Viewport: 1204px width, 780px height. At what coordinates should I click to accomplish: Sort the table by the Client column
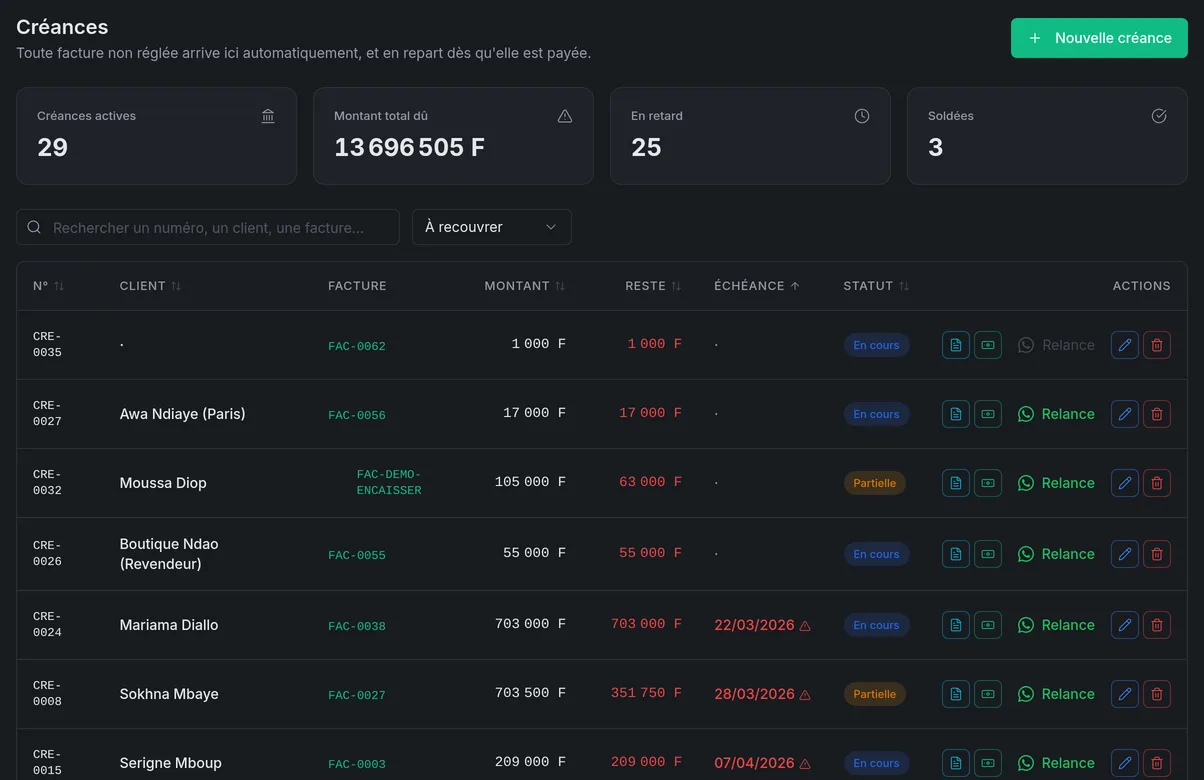click(x=151, y=286)
